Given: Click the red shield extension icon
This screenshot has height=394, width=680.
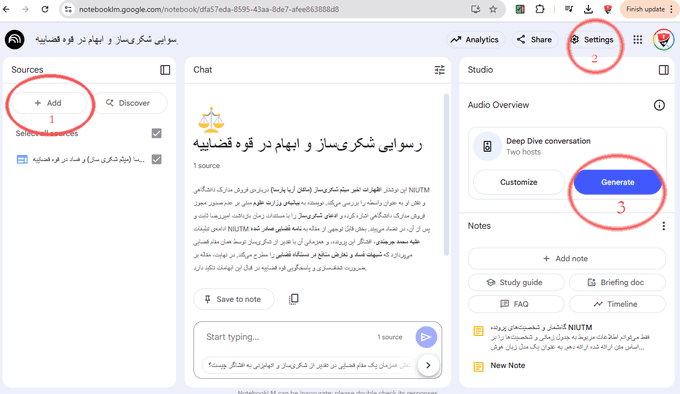Looking at the screenshot, I should (608, 9).
